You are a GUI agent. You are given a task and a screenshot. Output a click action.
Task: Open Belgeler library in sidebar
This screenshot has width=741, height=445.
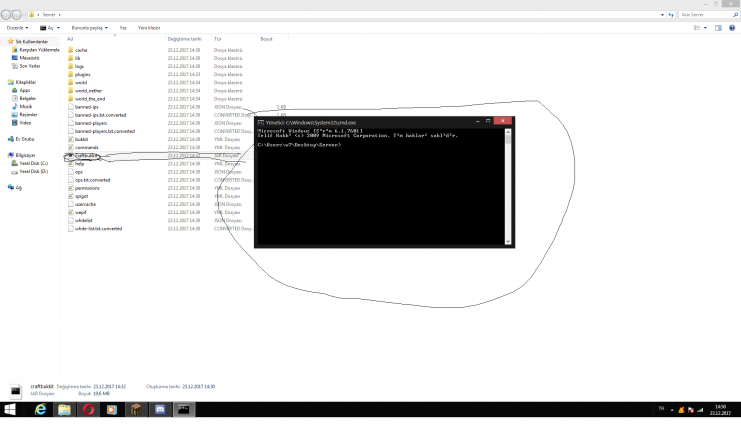pyautogui.click(x=27, y=98)
